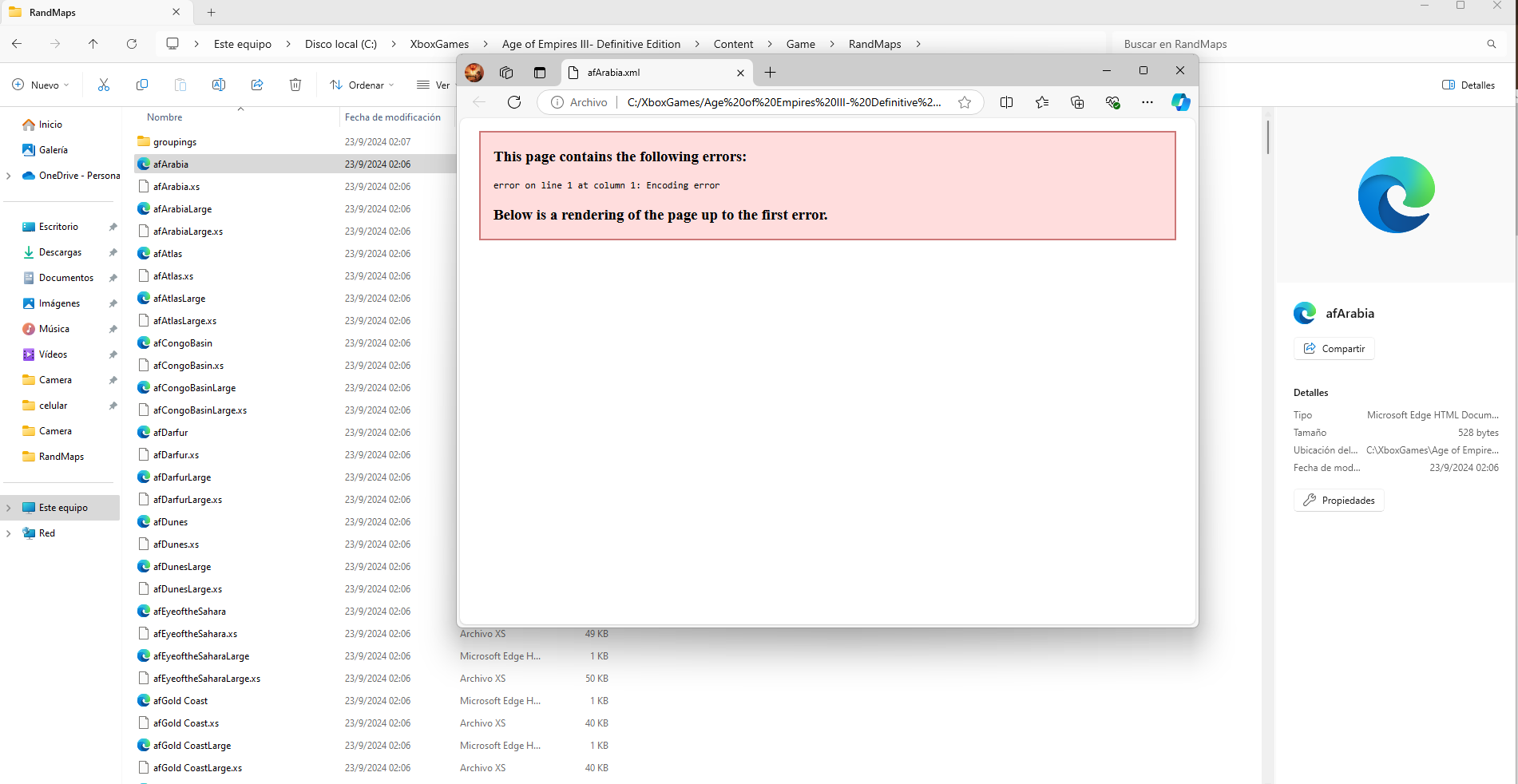Viewport: 1518px width, 784px height.
Task: Open Edge workspaces icon
Action: pos(506,73)
